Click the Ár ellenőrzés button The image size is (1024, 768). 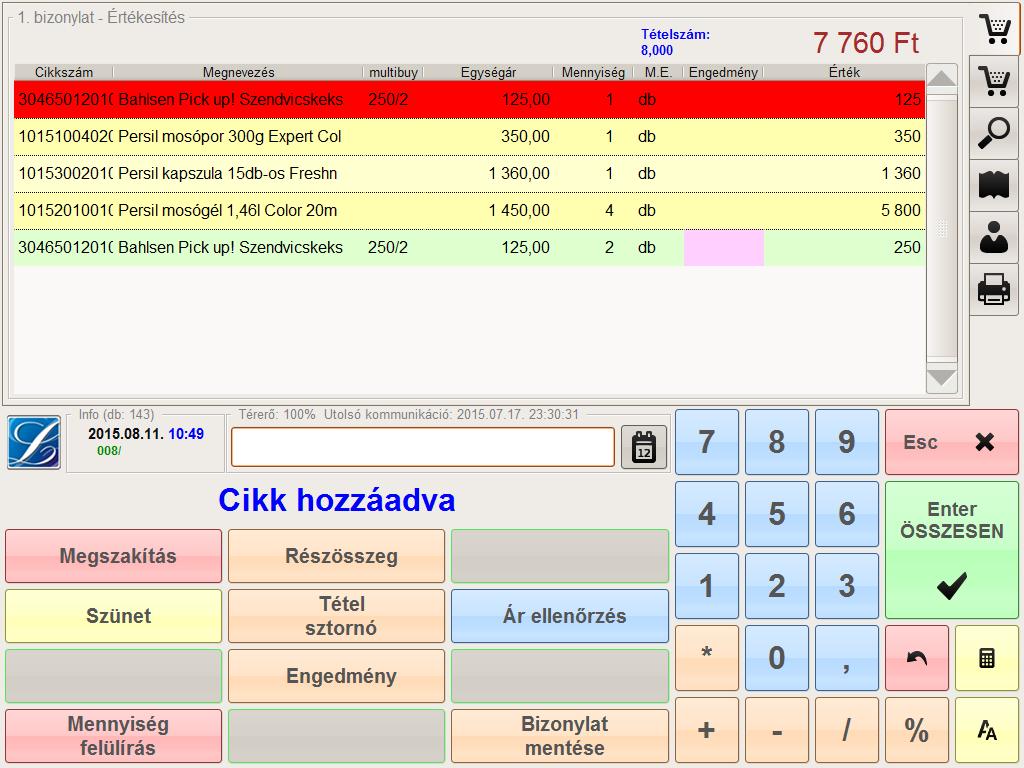point(560,616)
